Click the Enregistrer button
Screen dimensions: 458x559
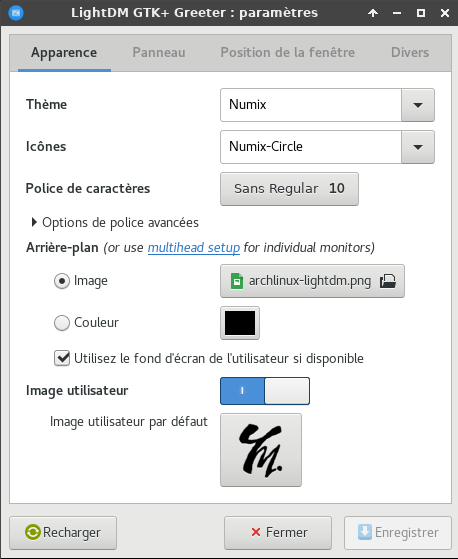(x=398, y=533)
